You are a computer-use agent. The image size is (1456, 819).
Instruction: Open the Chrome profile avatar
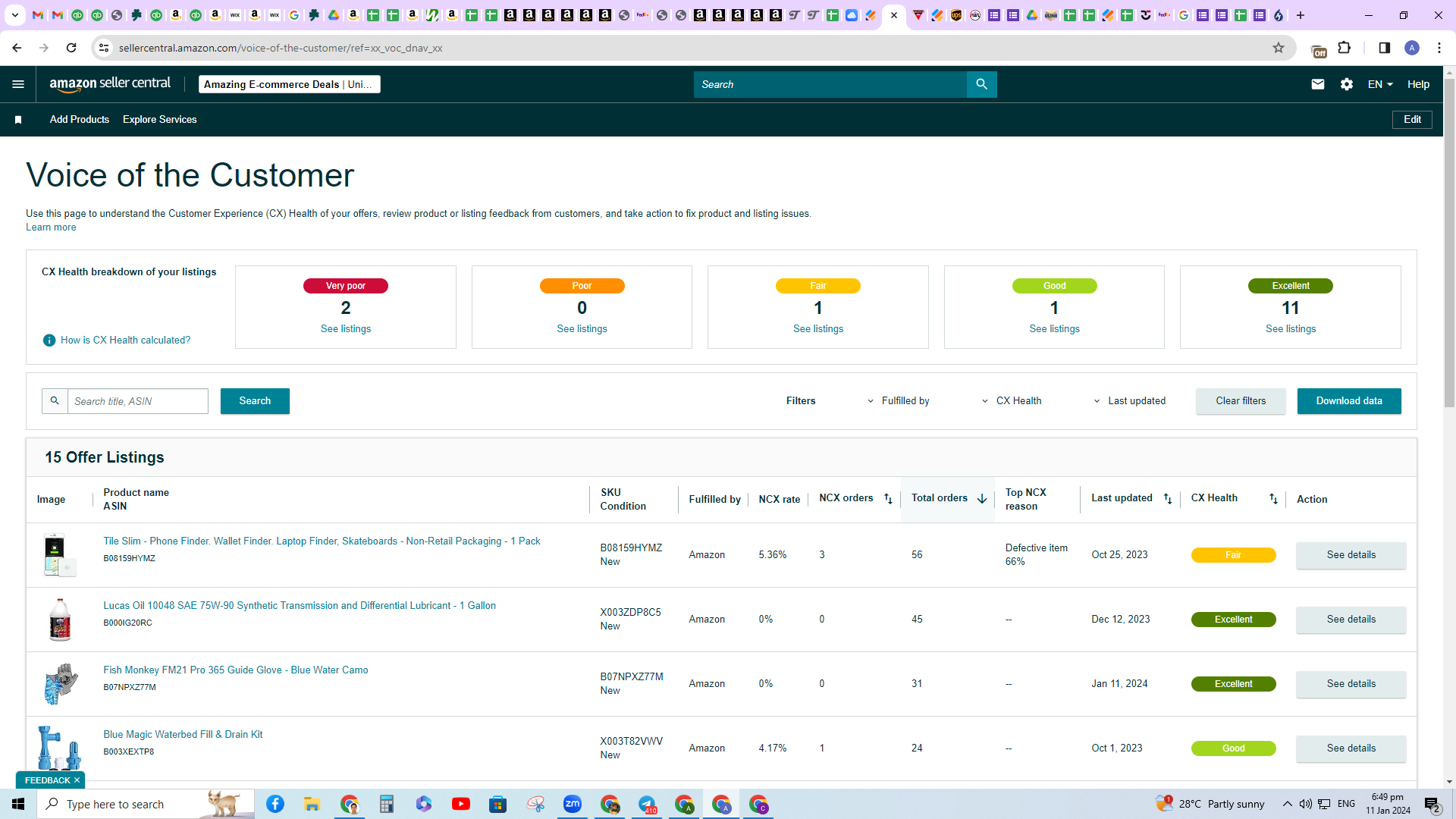[1412, 48]
